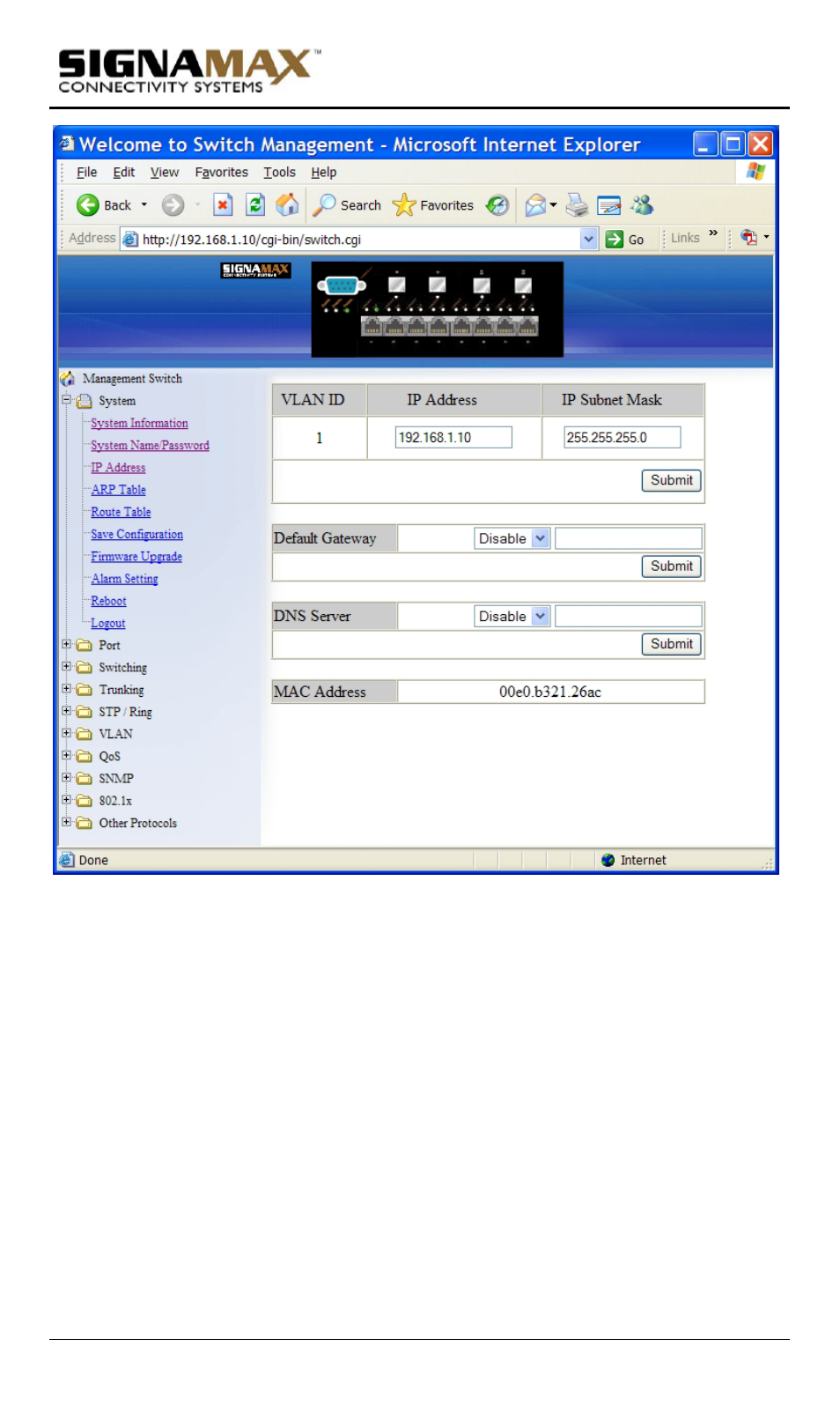
Task: Expand the Other Protocols tree node
Action: [x=66, y=822]
